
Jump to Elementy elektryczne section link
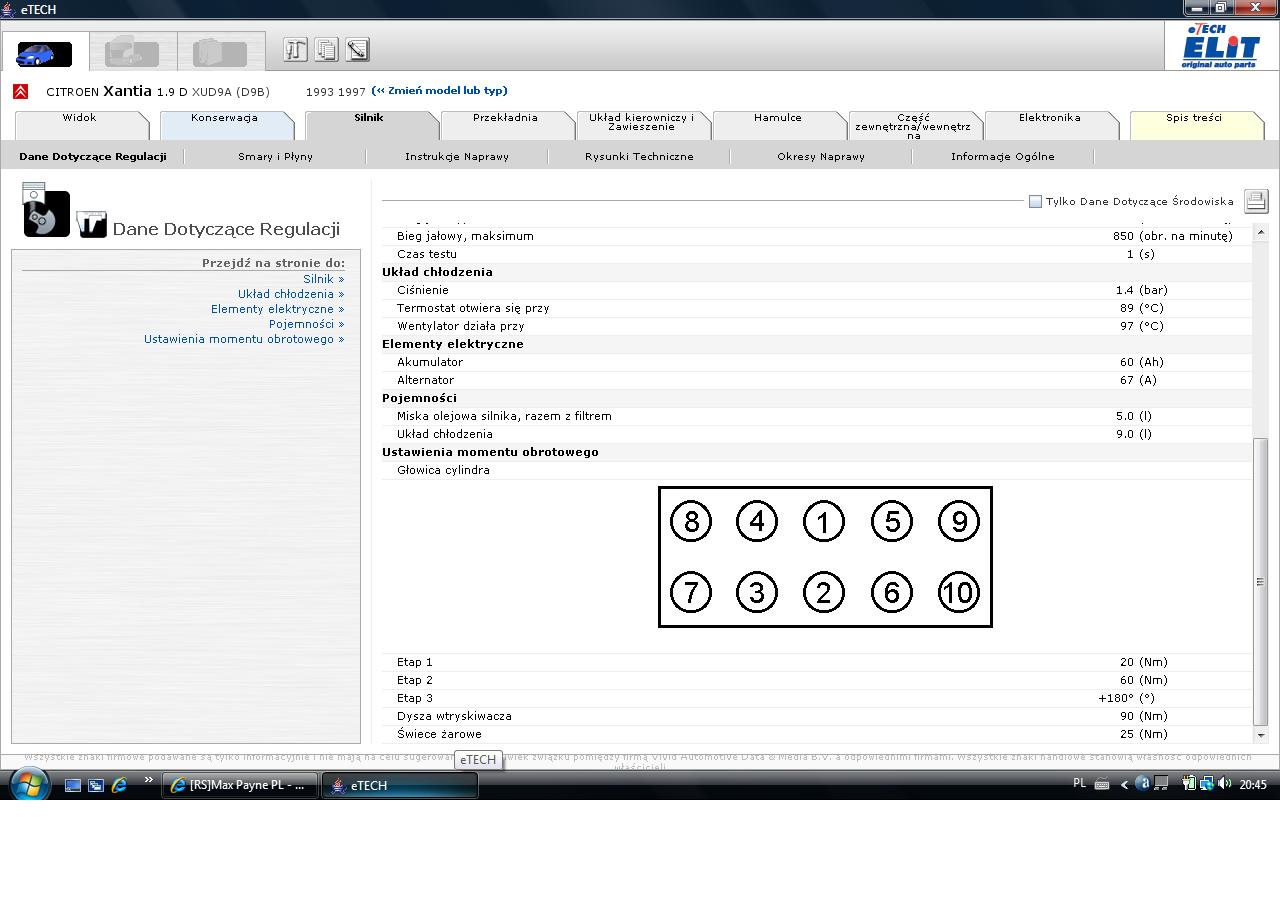[278, 309]
